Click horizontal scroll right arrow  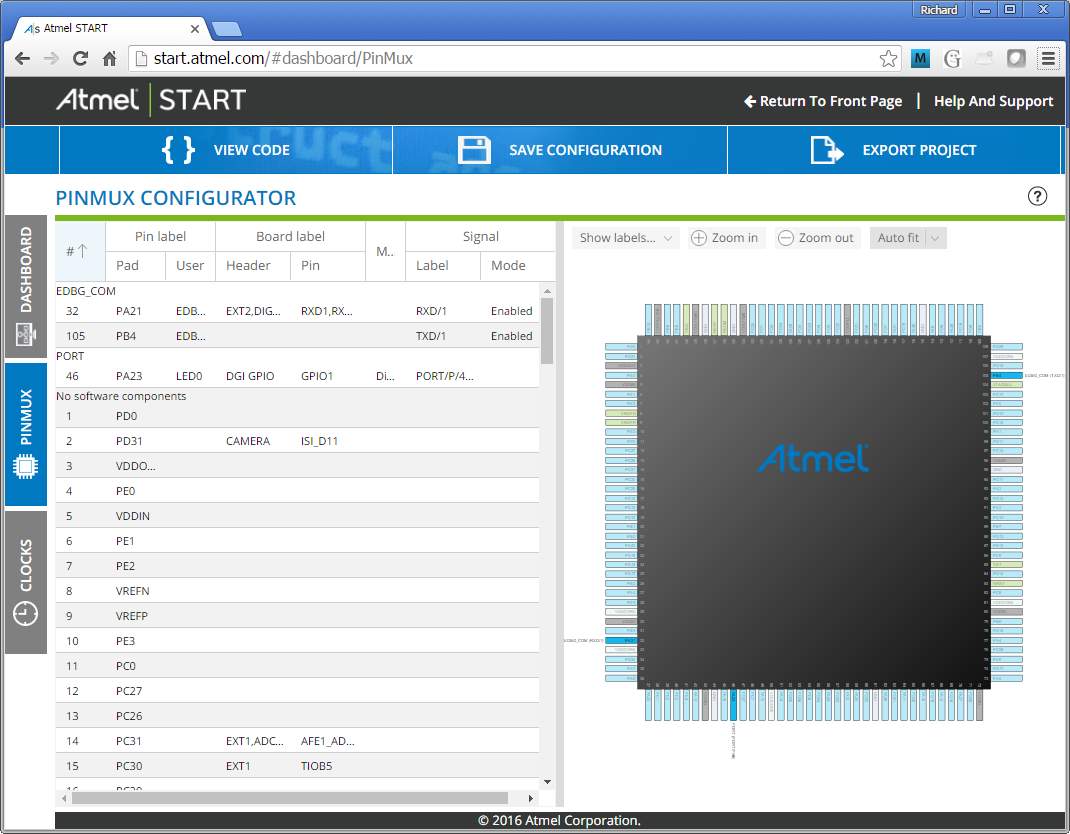click(x=530, y=798)
